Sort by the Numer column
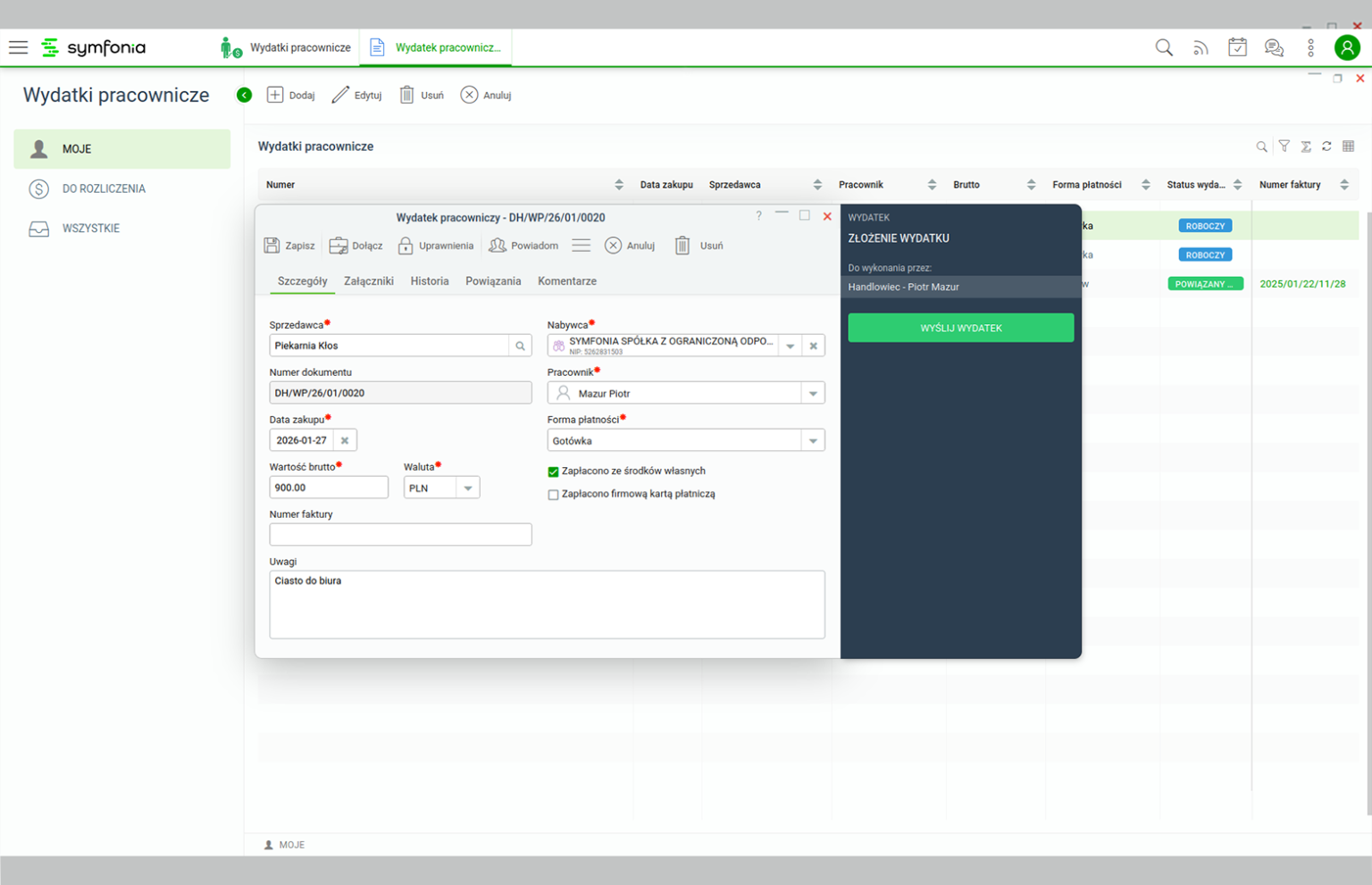This screenshot has width=1372, height=885. pos(618,185)
